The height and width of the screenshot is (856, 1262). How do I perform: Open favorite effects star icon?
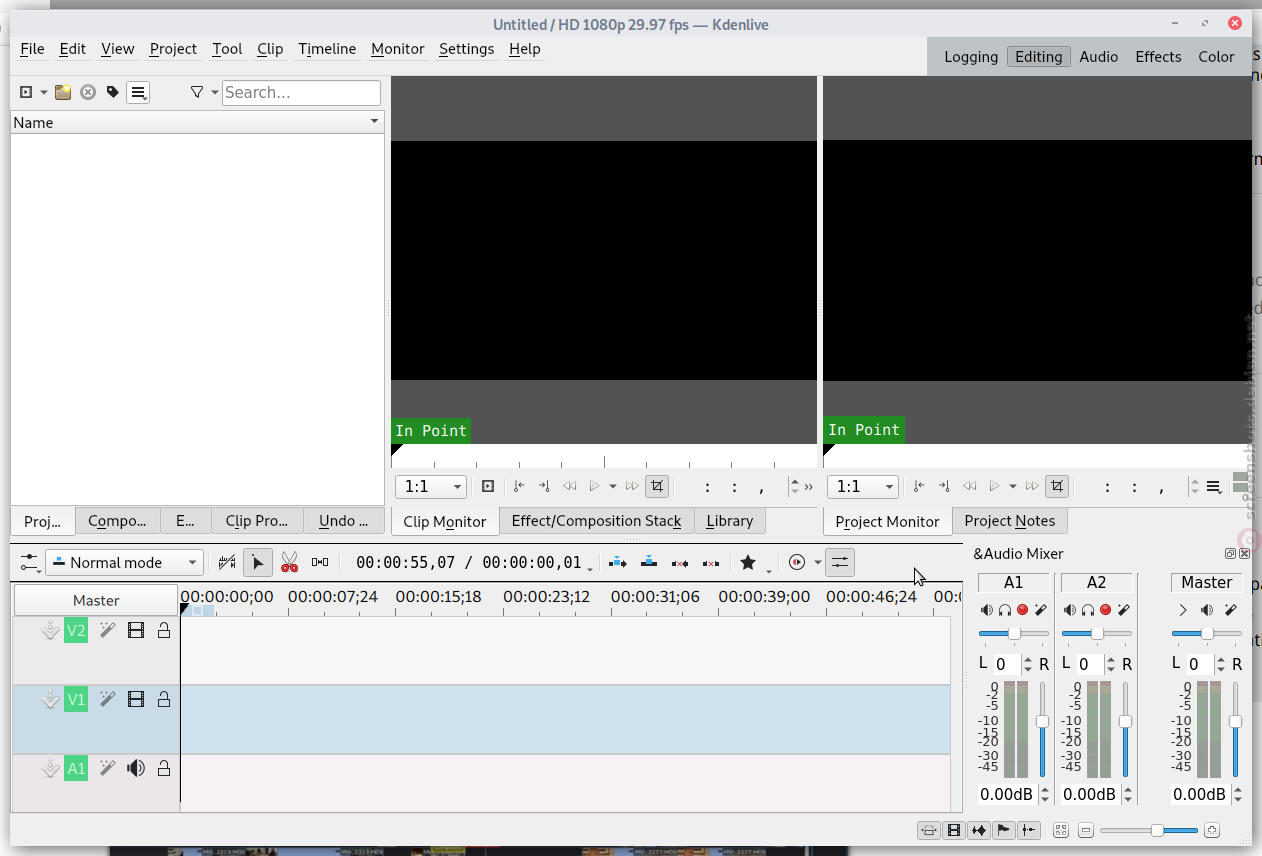pos(748,562)
